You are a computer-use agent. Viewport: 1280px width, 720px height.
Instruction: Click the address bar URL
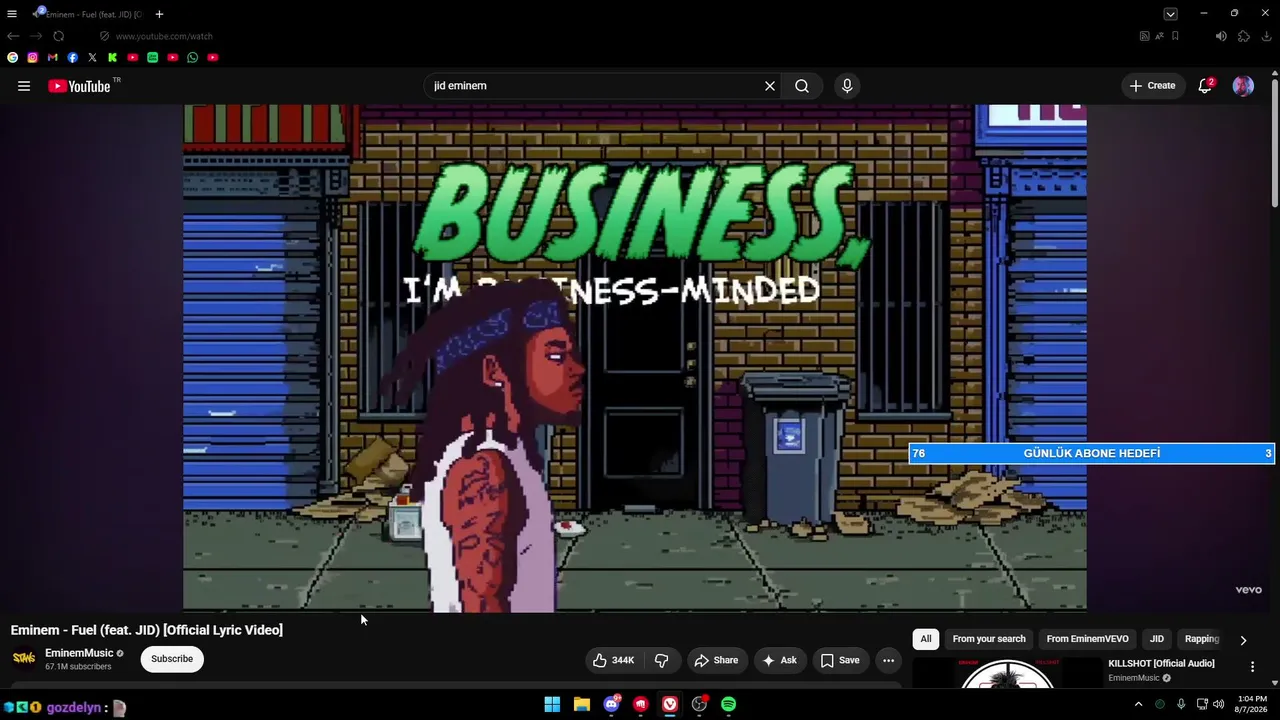tap(164, 36)
